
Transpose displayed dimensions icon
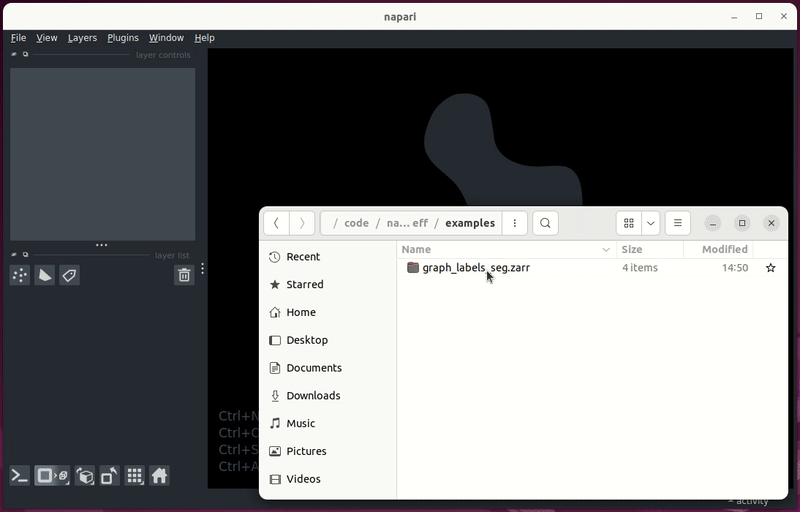(110, 476)
